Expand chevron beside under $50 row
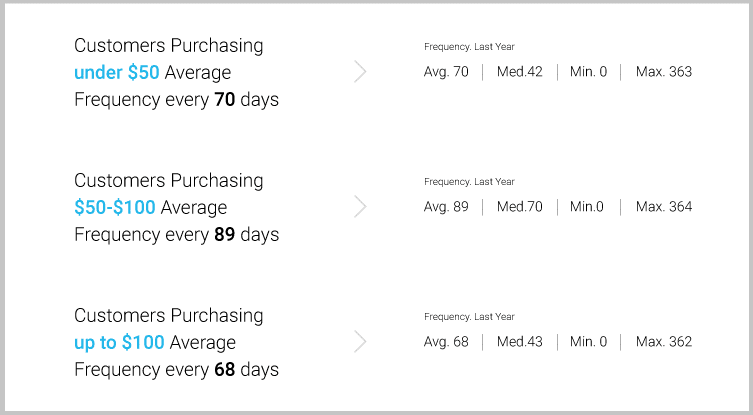This screenshot has width=753, height=415. coord(360,72)
